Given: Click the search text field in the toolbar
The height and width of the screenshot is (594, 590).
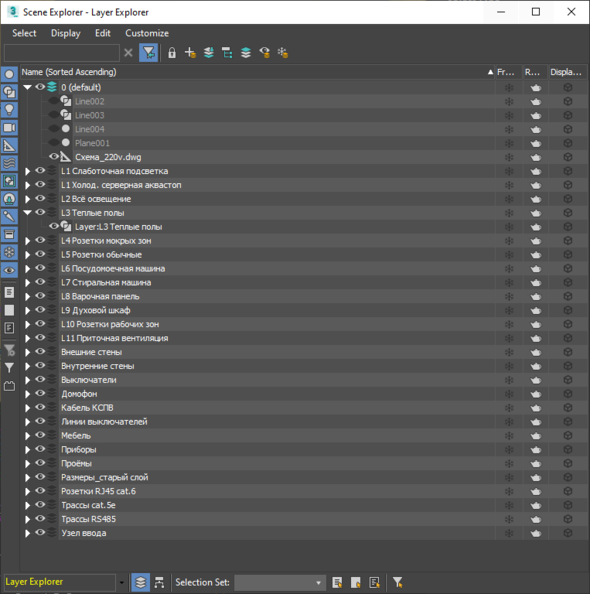Looking at the screenshot, I should 62,53.
